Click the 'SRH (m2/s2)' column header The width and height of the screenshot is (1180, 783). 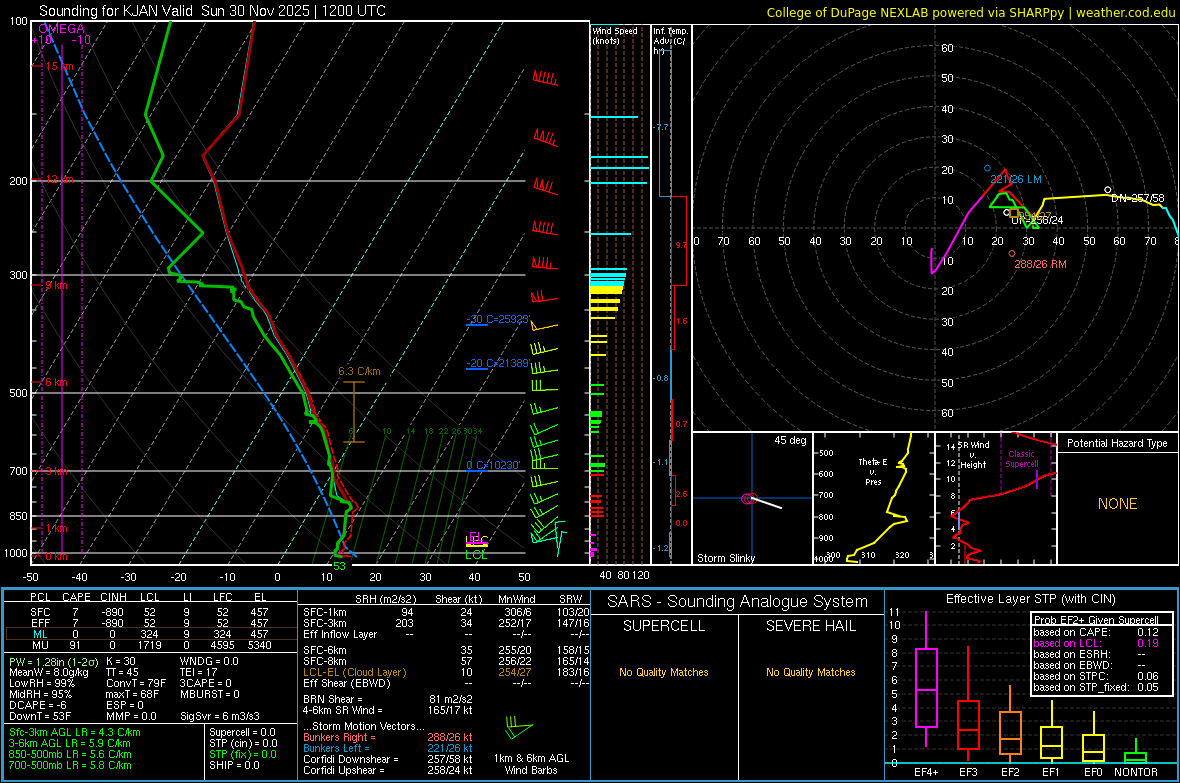[x=385, y=599]
